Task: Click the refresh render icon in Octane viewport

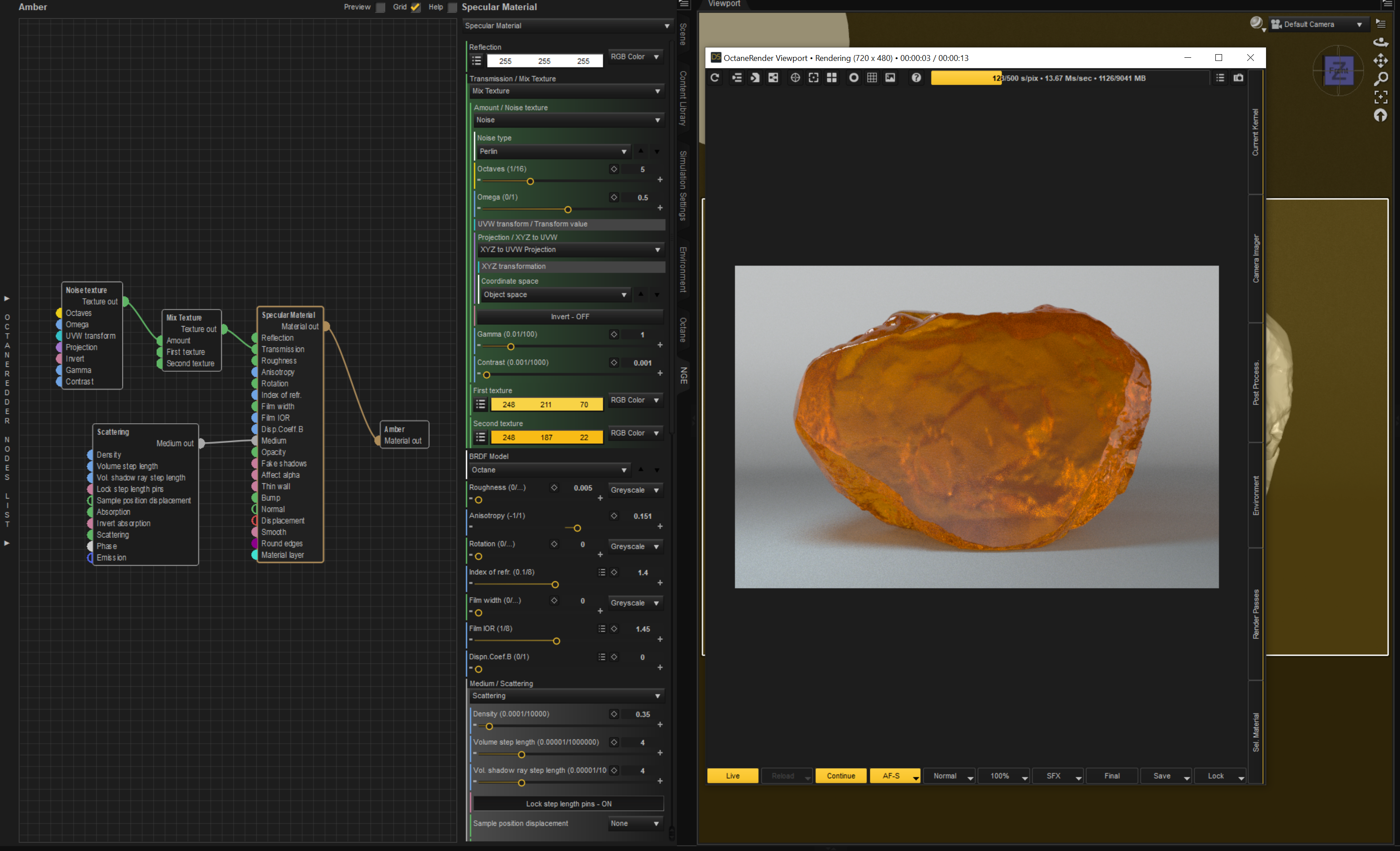Action: pyautogui.click(x=715, y=78)
